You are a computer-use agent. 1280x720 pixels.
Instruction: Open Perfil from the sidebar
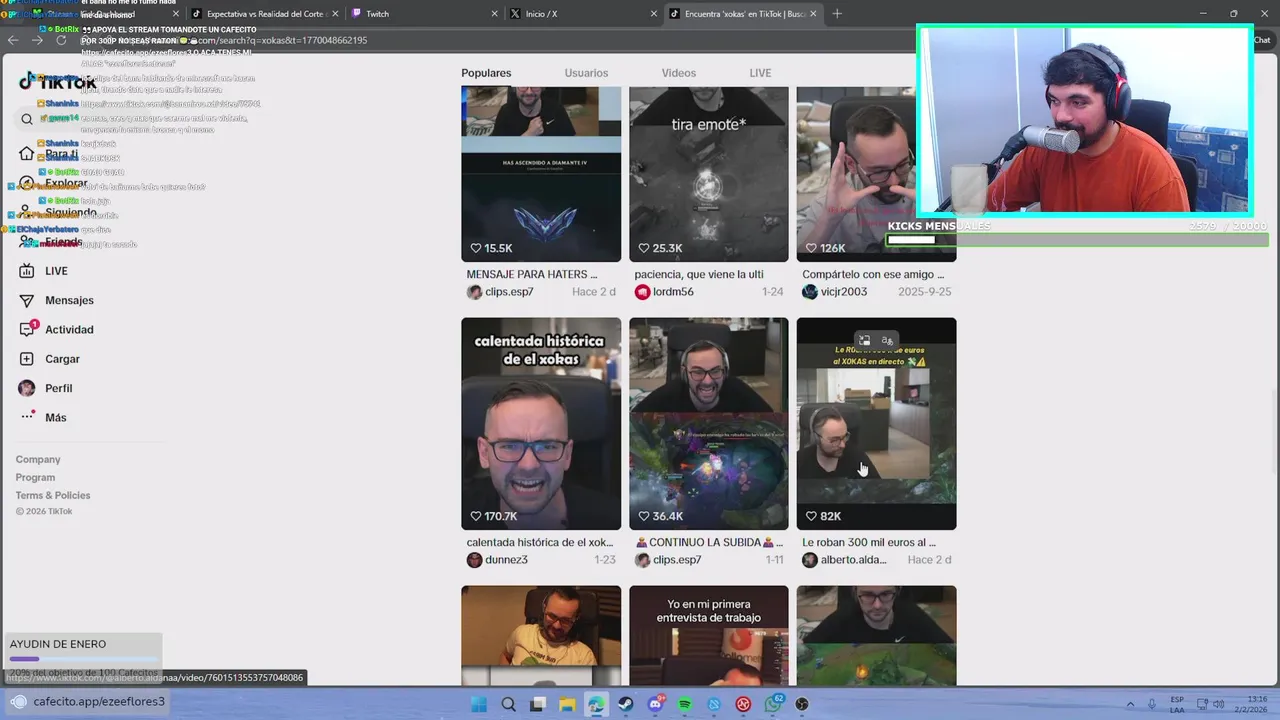[x=45, y=388]
